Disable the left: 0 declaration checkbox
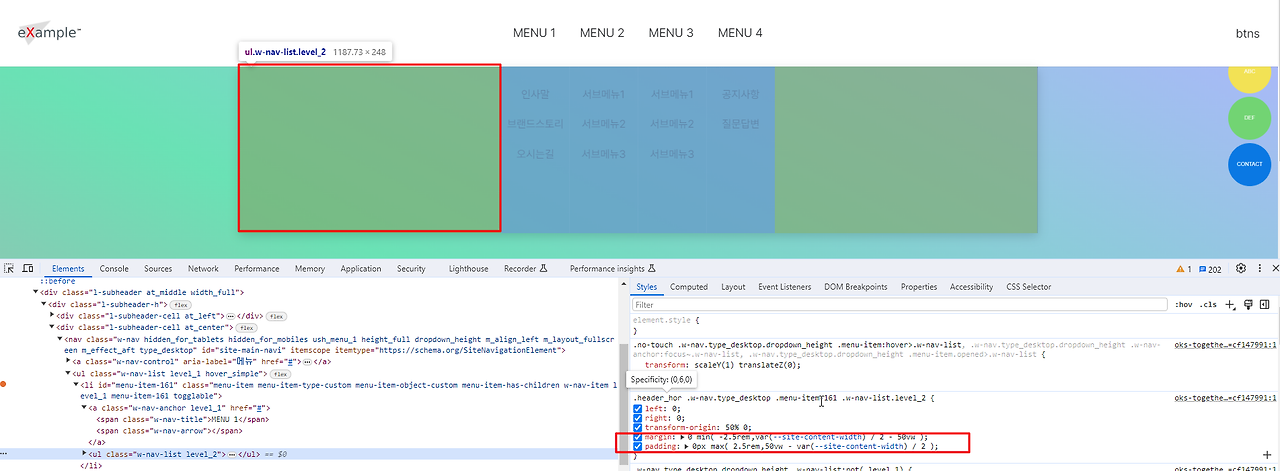 [638, 408]
